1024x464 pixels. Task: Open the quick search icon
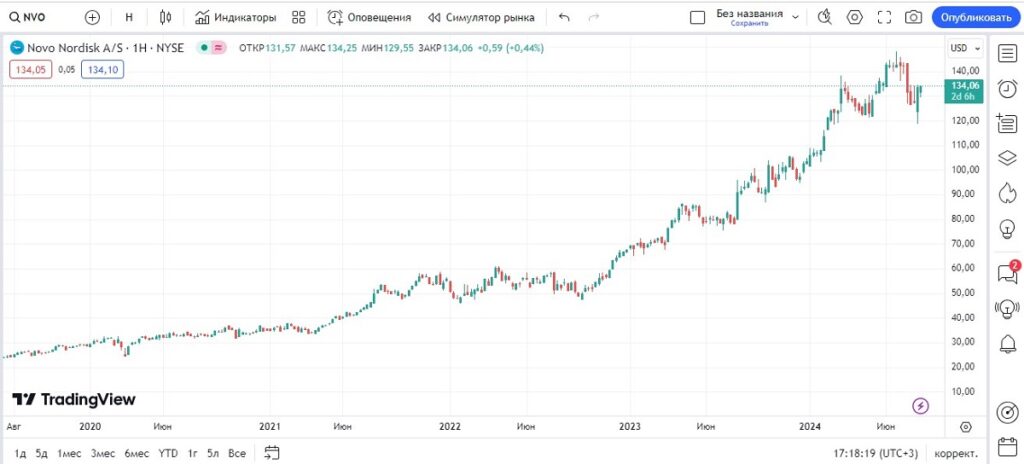tap(825, 18)
